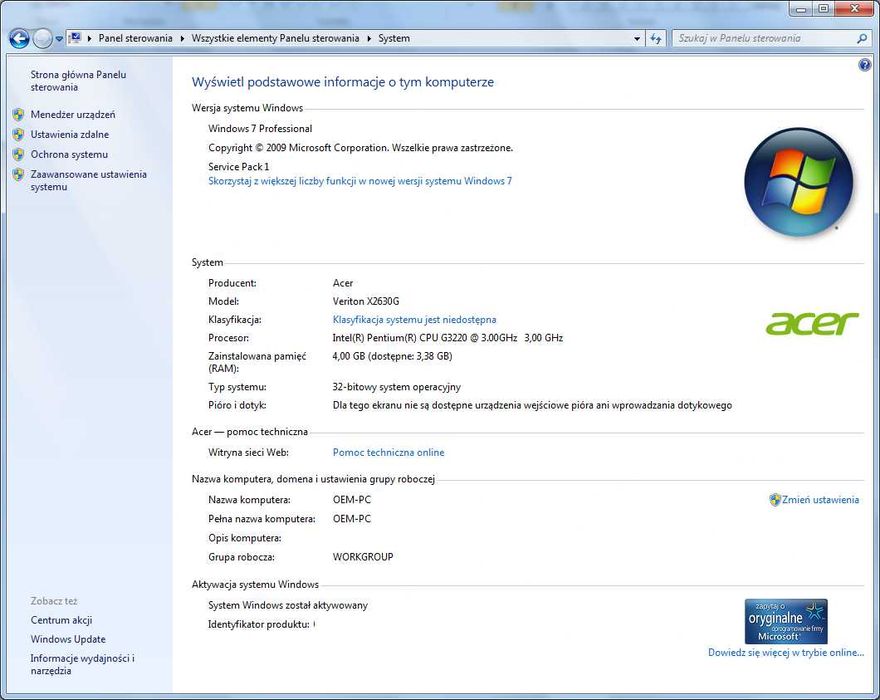This screenshot has width=880, height=700.
Task: Open the address bar history dropdown
Action: point(637,39)
